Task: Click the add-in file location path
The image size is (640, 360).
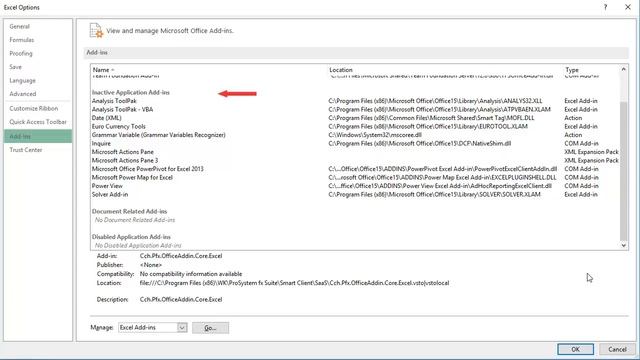Action: coord(294,283)
